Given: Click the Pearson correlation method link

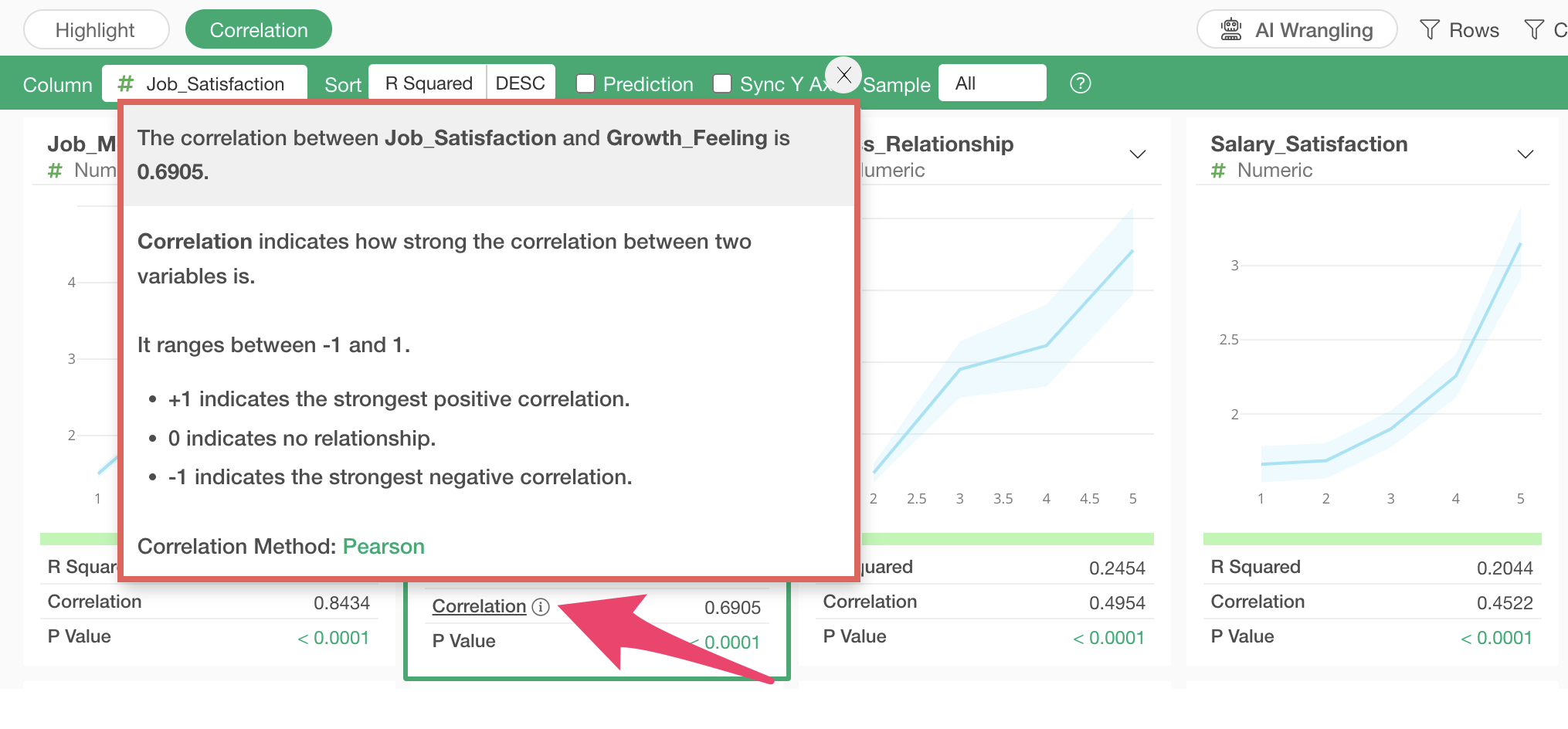Looking at the screenshot, I should [383, 547].
